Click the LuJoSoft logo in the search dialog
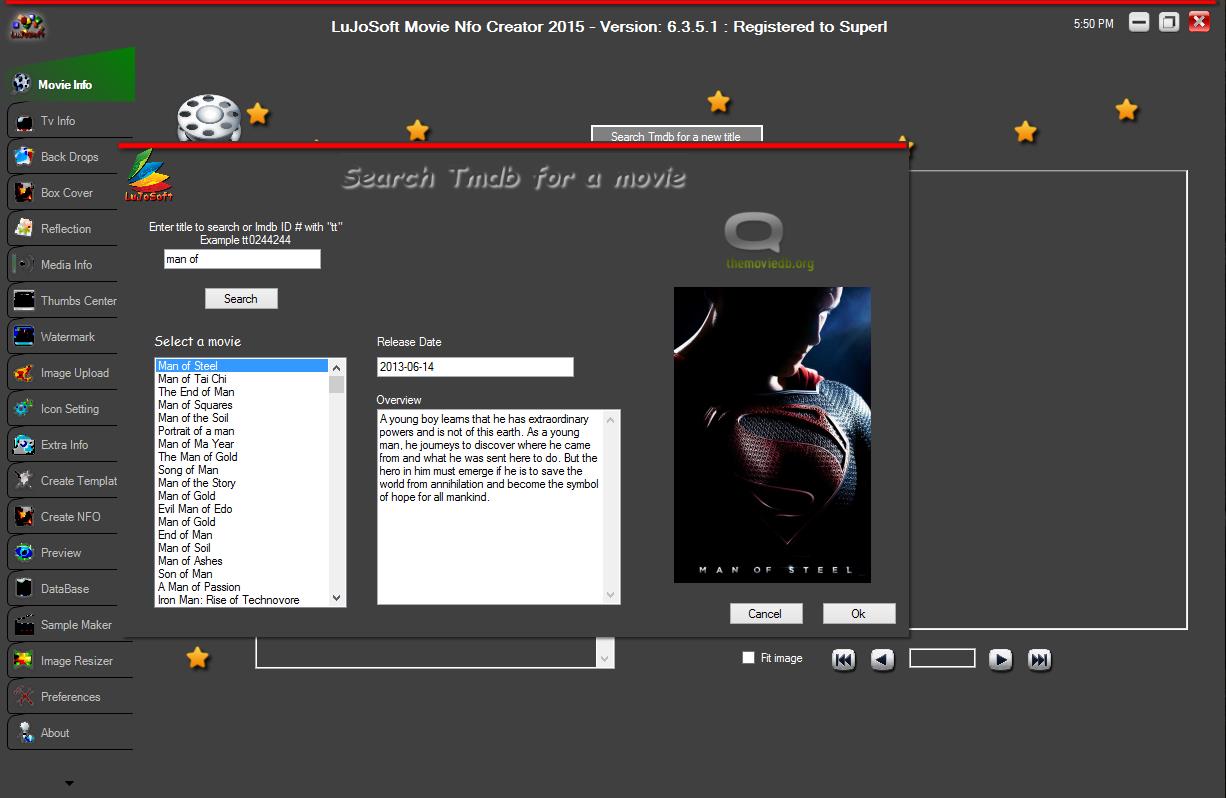1226x798 pixels. [x=149, y=176]
